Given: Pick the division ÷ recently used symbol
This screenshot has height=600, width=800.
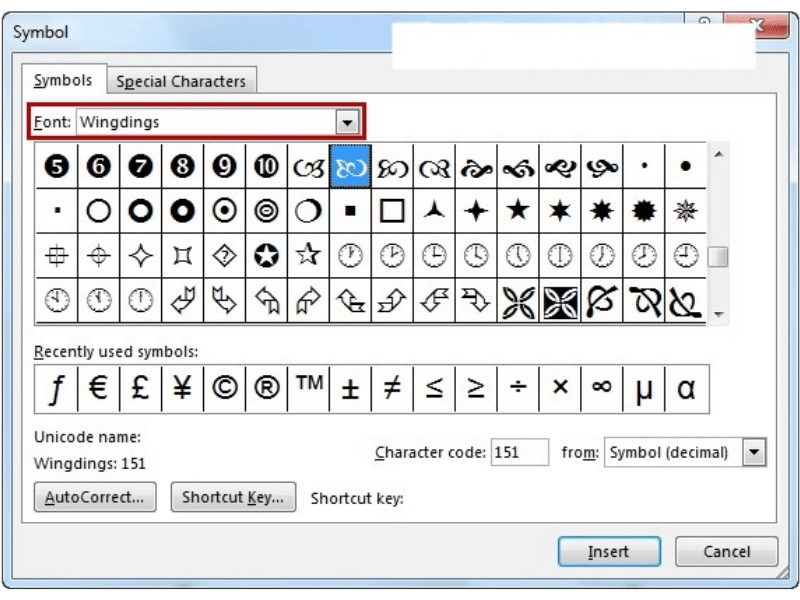Looking at the screenshot, I should click(518, 389).
